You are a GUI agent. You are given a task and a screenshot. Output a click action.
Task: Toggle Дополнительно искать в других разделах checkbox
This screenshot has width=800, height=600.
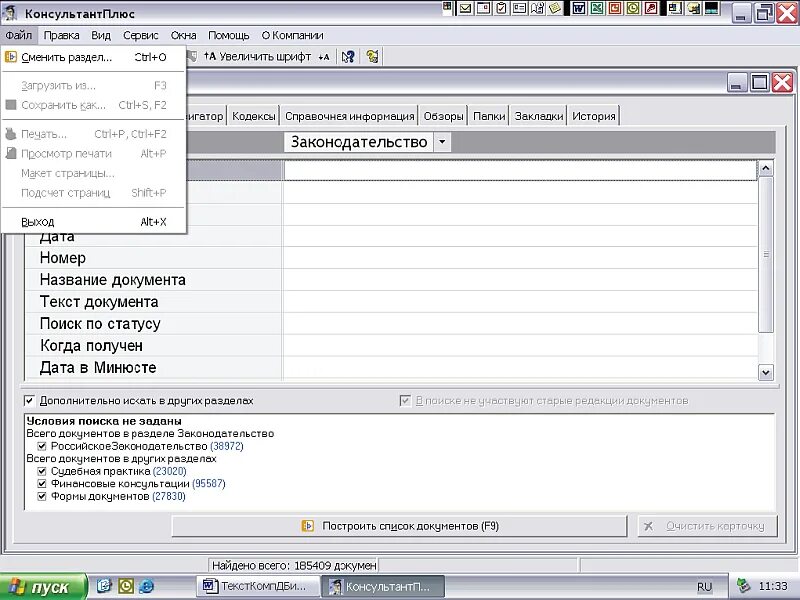click(30, 401)
